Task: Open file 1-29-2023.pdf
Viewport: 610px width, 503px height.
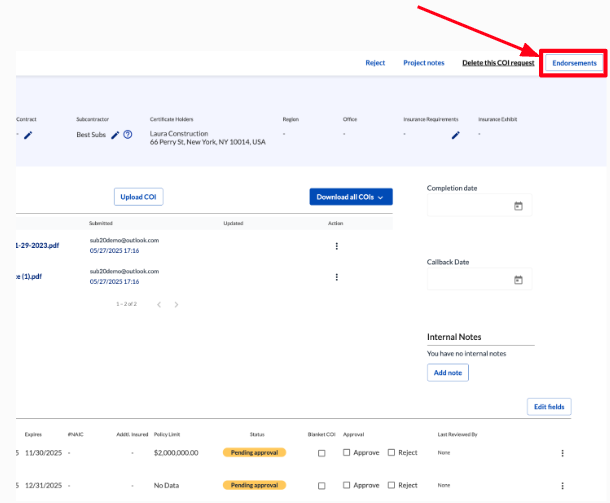Action: [37, 245]
